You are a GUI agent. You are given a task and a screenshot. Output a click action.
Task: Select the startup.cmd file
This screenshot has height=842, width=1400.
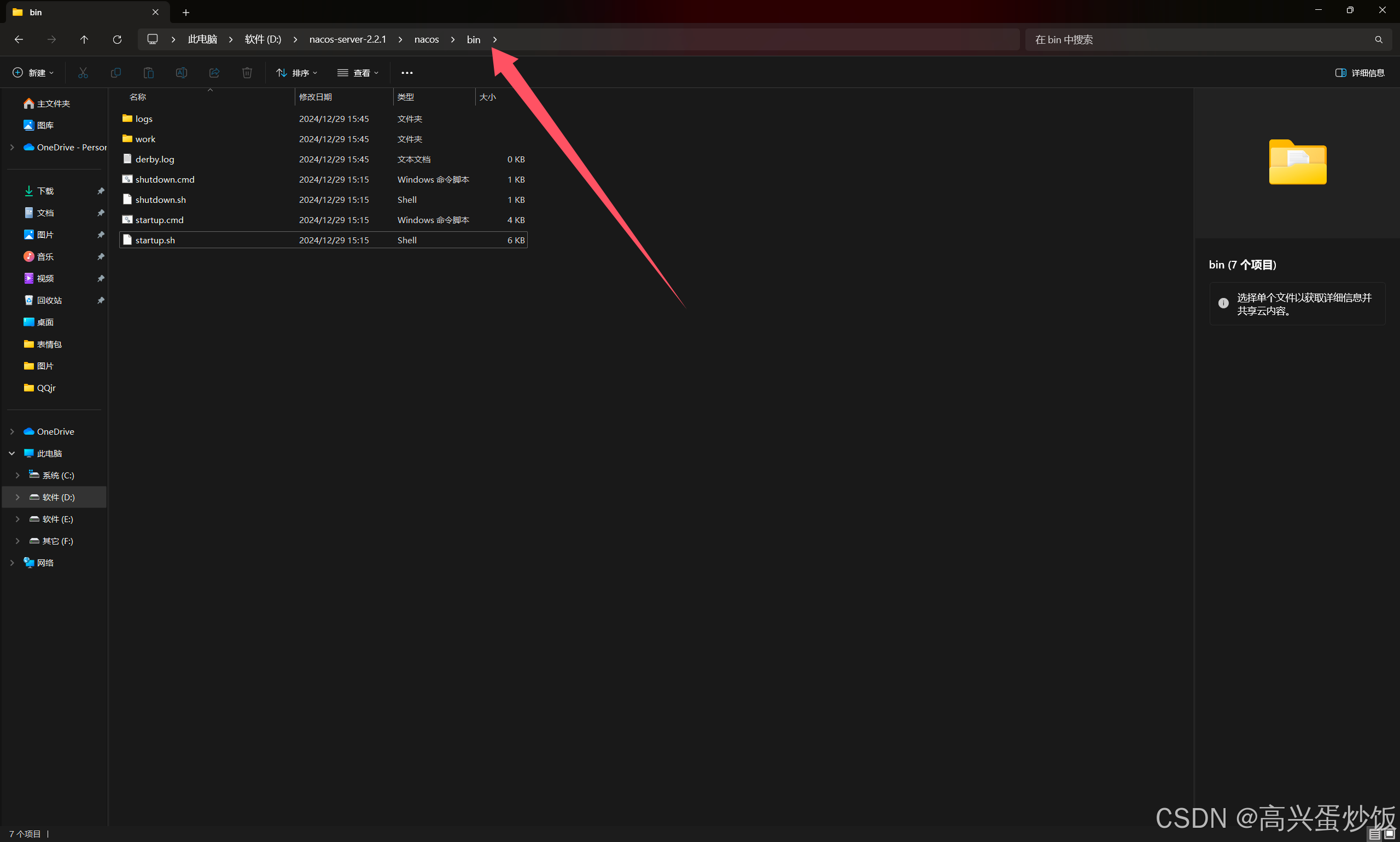160,220
